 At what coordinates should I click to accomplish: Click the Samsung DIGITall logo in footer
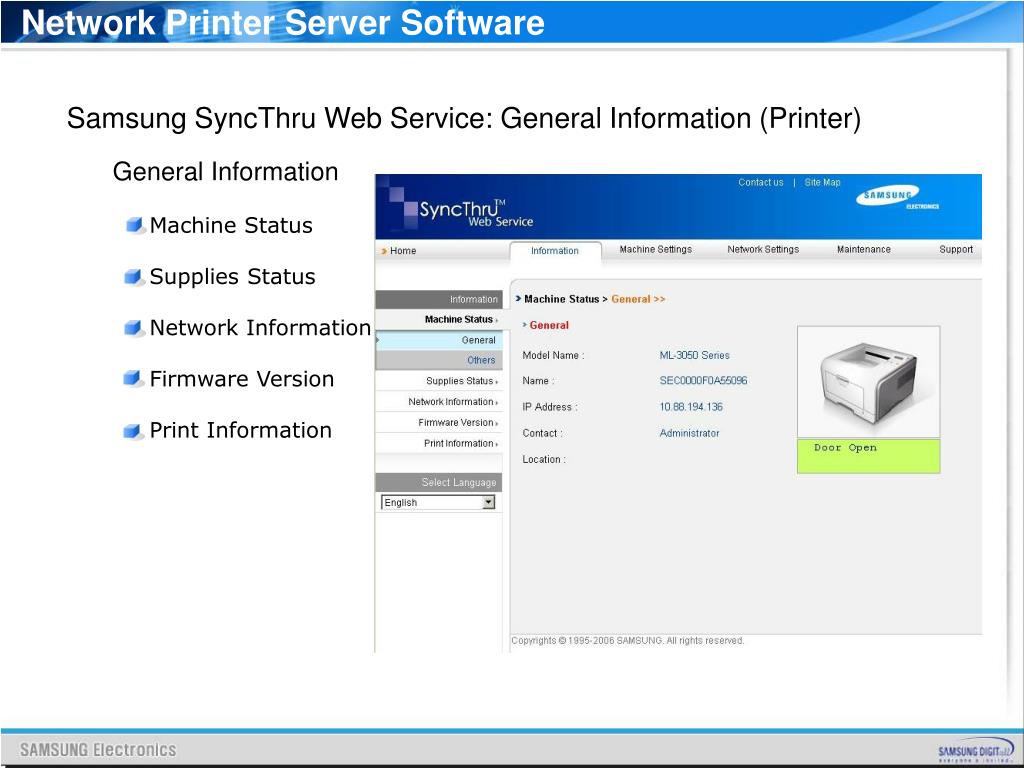tap(976, 750)
